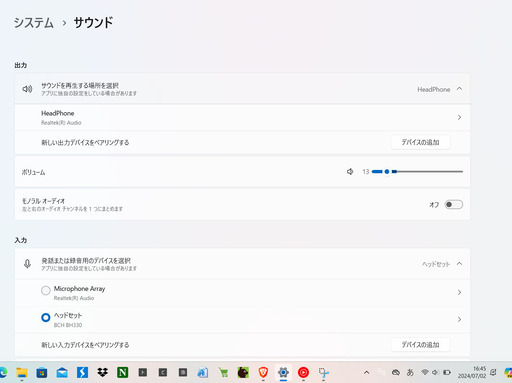The image size is (512, 383).
Task: Open the brown animal app icon
Action: point(243,372)
